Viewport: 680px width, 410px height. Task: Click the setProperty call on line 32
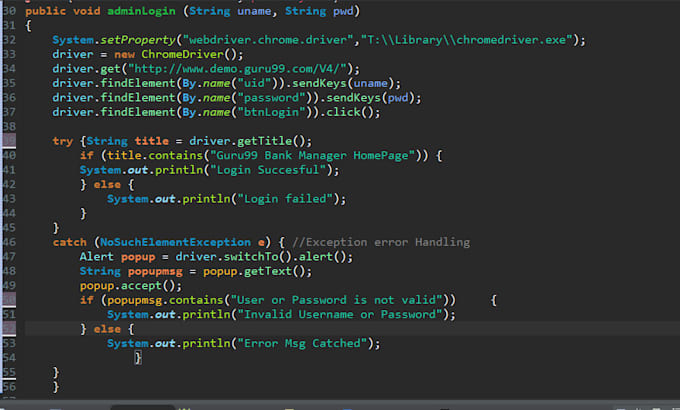coord(138,40)
